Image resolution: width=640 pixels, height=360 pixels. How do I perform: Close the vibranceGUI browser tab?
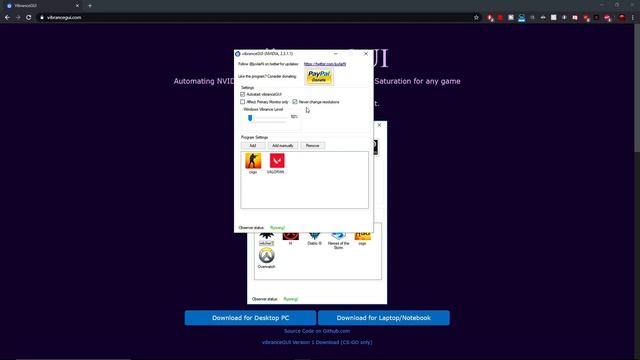(x=77, y=6)
